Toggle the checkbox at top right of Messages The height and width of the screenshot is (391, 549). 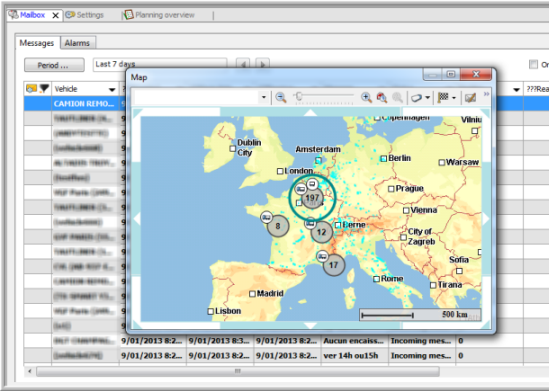(533, 64)
